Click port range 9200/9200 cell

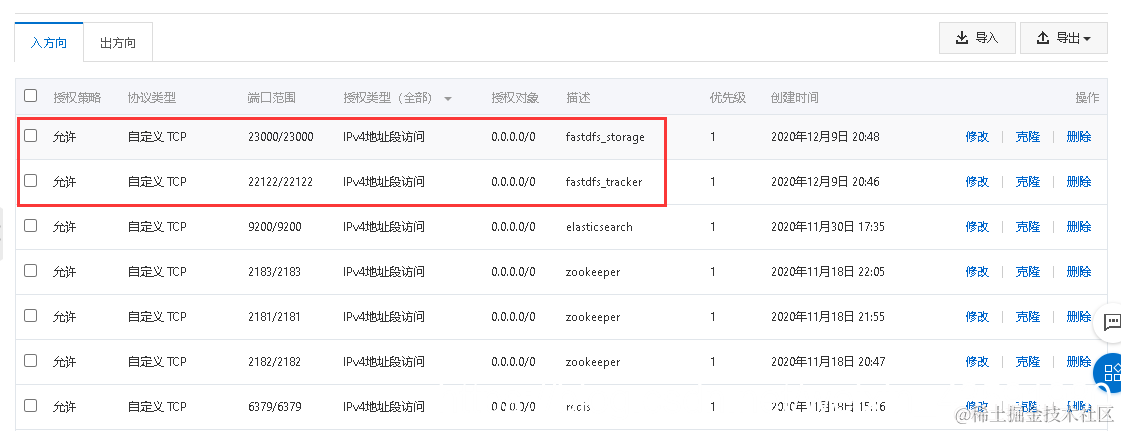pos(275,227)
